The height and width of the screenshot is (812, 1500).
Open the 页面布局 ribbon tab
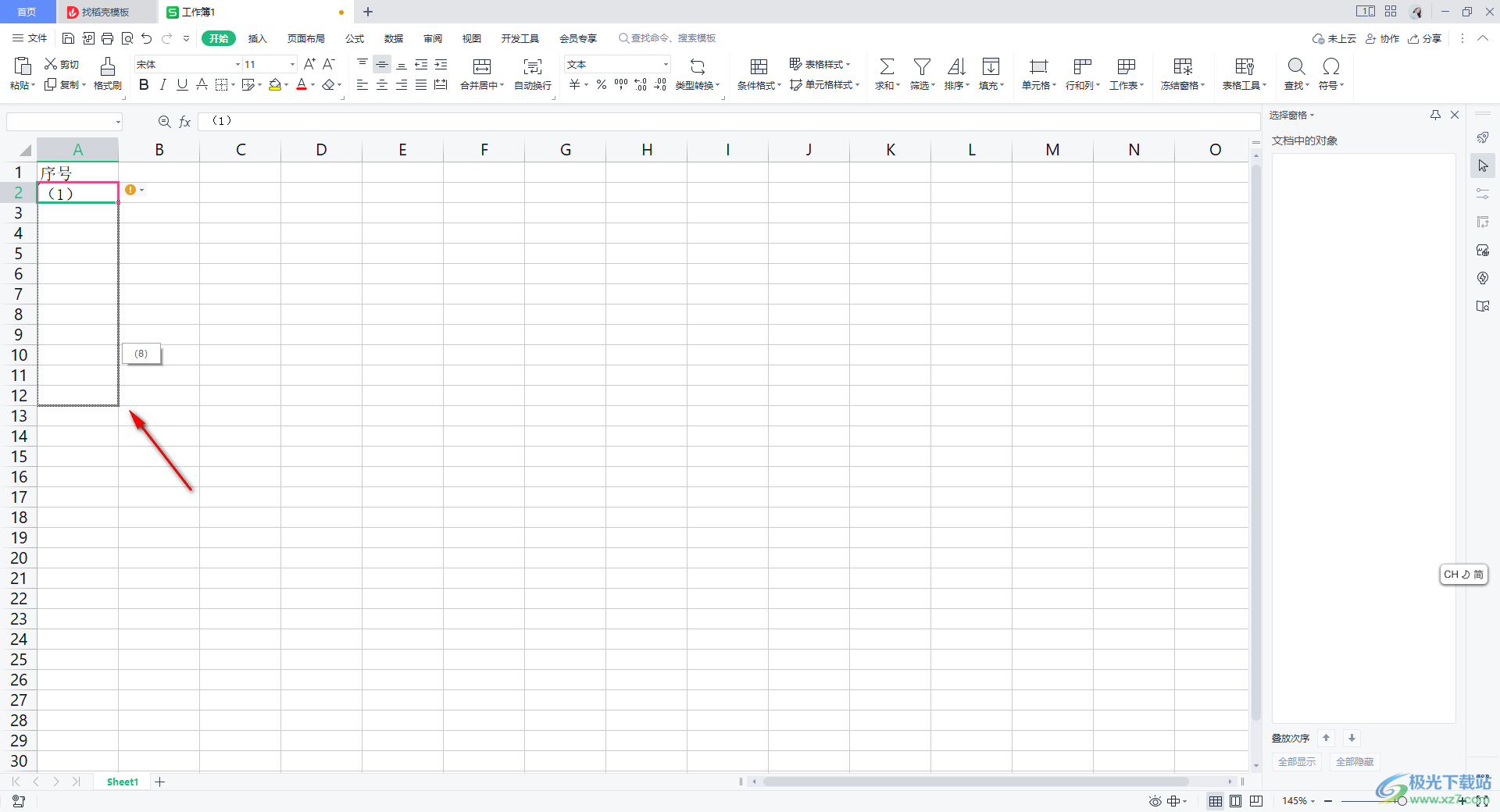tap(305, 38)
